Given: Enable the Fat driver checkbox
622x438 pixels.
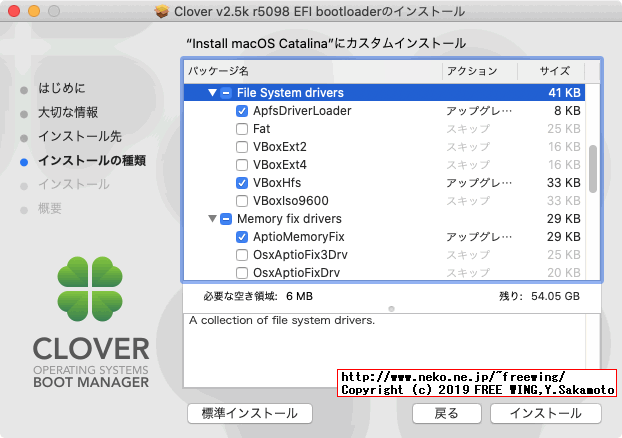Looking at the screenshot, I should click(x=242, y=129).
